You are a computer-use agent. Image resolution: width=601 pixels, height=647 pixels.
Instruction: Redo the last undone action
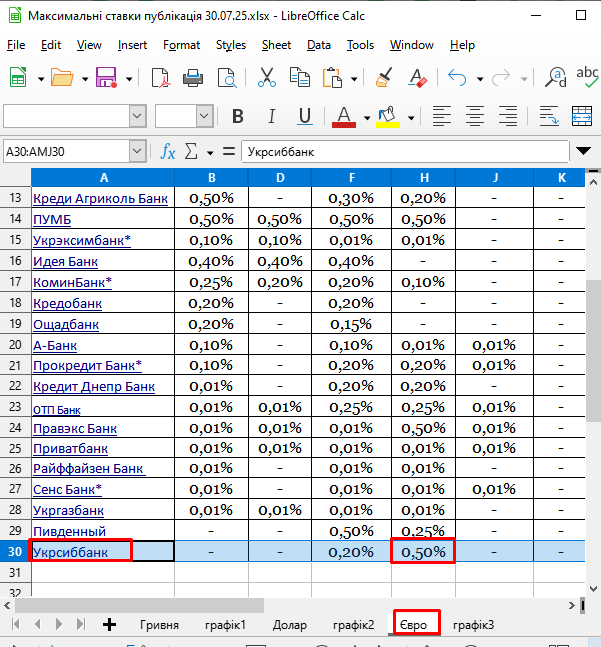[501, 78]
